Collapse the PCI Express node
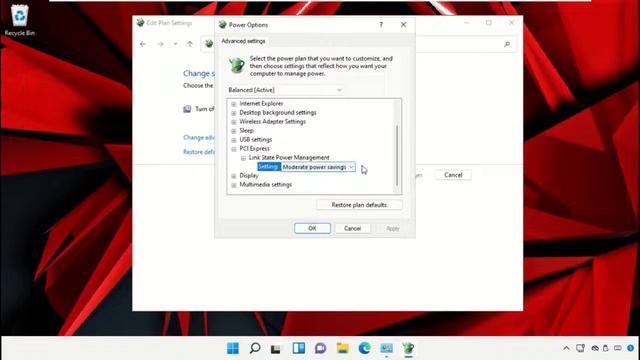The height and width of the screenshot is (360, 640). [x=234, y=149]
